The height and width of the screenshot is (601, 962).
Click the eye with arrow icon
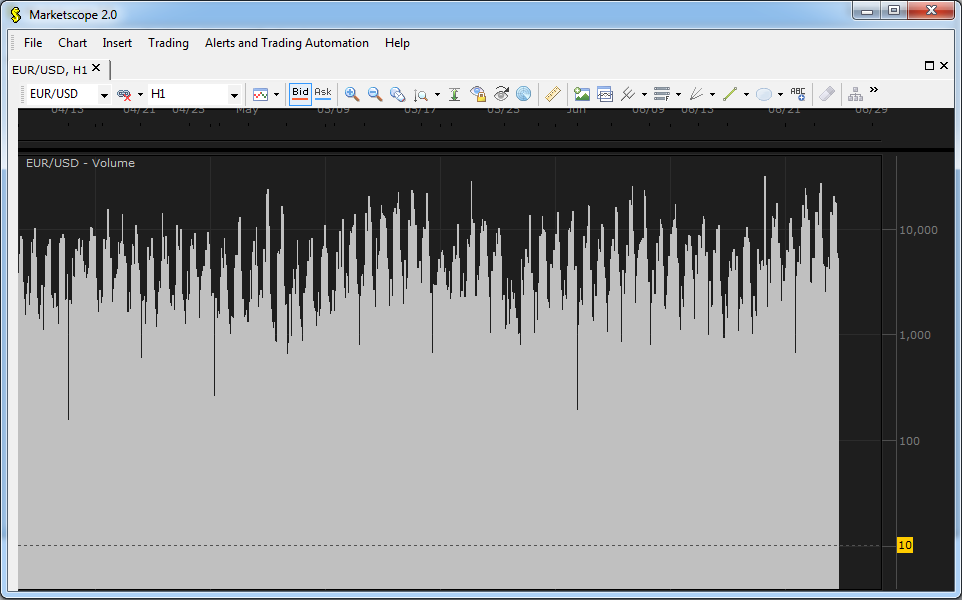coord(501,94)
